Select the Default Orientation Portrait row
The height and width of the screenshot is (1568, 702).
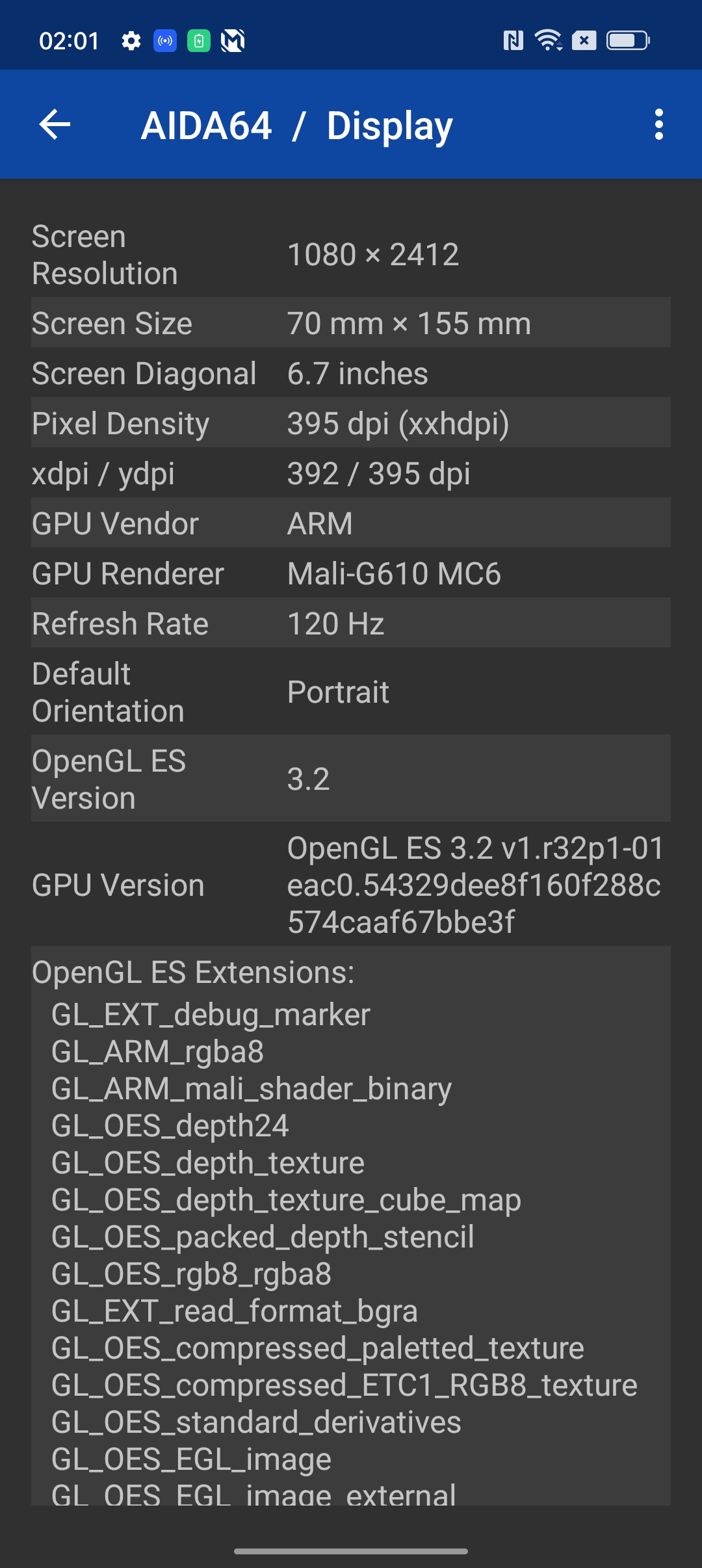(351, 692)
